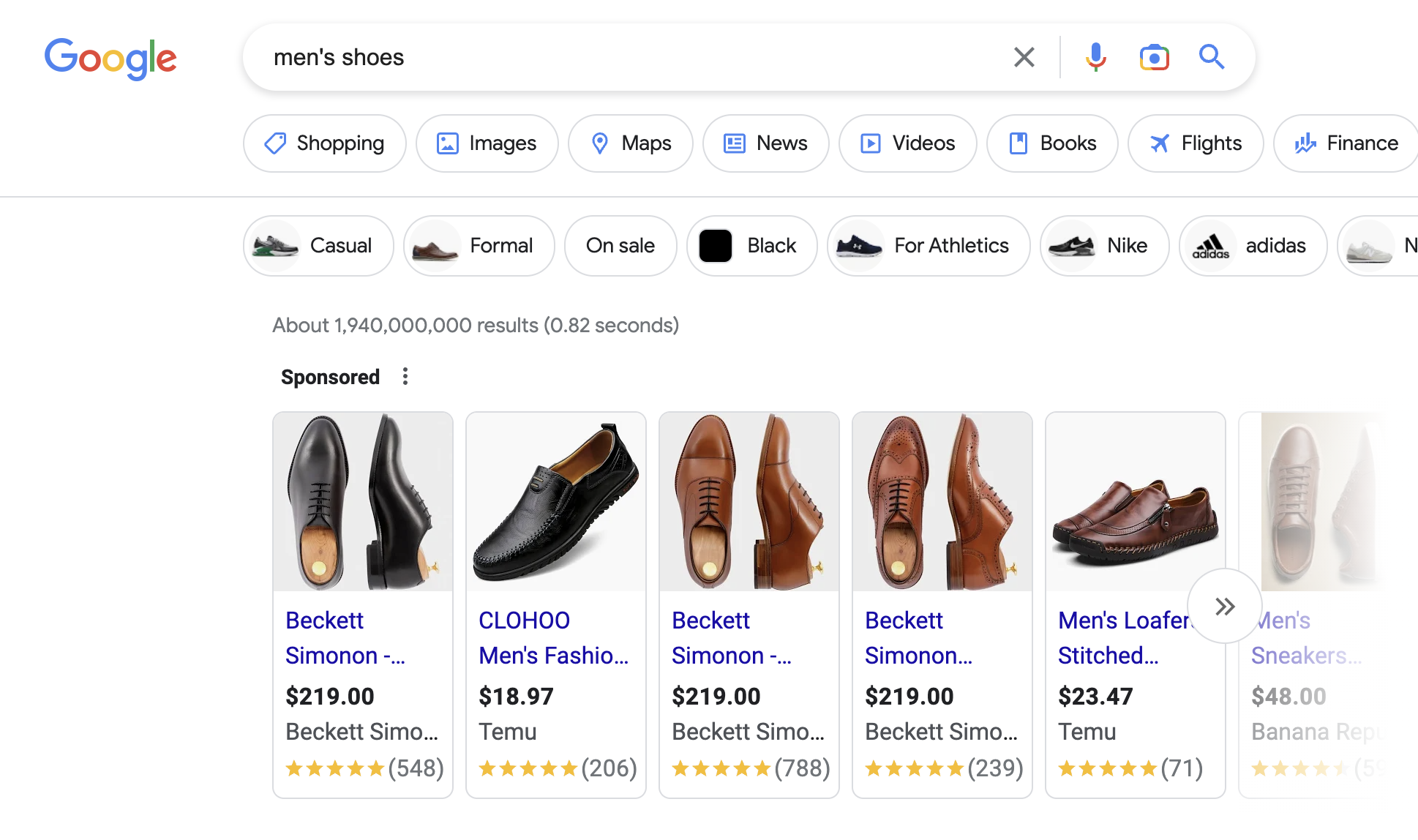Click the Sponsored label
Screen dimensions: 1418x840
coord(331,377)
